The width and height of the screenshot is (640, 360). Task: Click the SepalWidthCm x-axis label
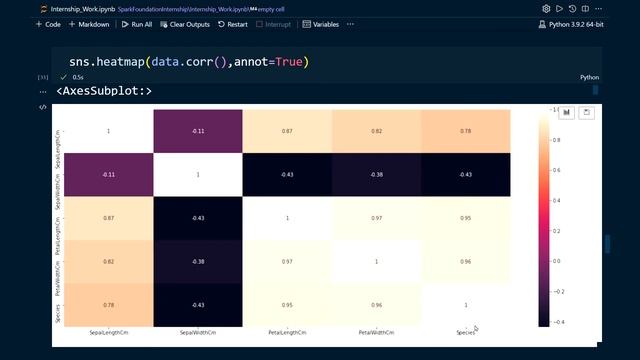point(198,333)
